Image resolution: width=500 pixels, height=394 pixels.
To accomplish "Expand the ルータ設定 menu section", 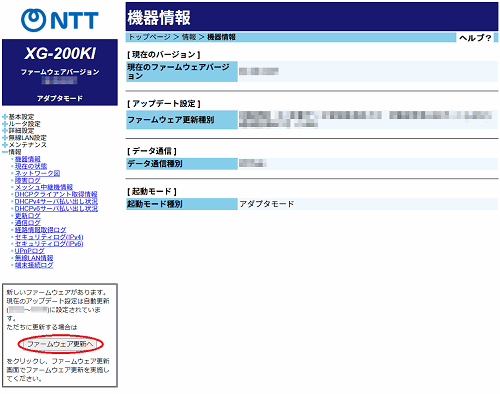I will point(21,124).
